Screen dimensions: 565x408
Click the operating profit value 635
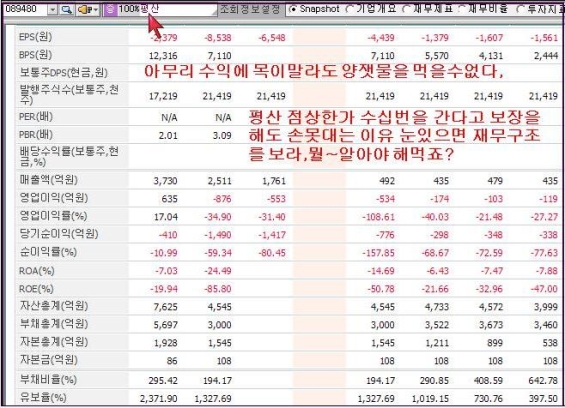(x=170, y=199)
